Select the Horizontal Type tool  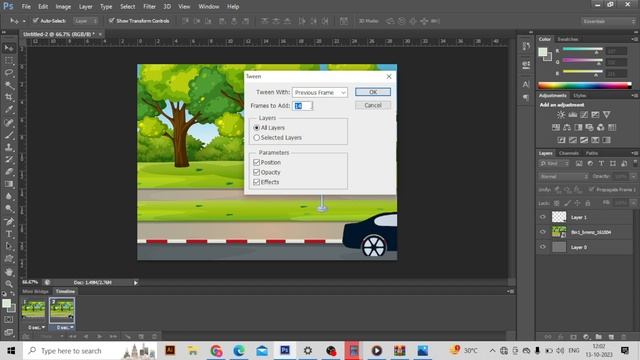pos(9,234)
